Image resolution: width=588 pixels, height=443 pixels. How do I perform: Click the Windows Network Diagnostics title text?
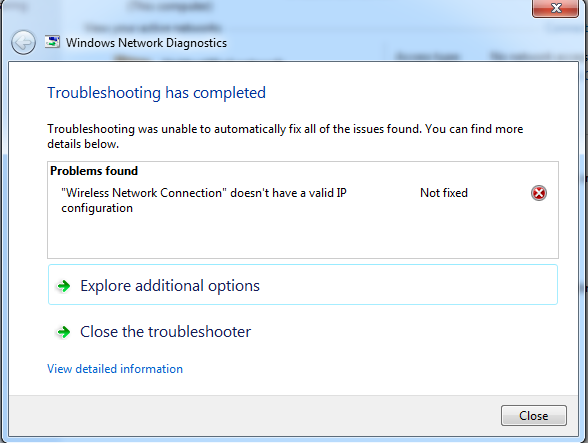[146, 43]
